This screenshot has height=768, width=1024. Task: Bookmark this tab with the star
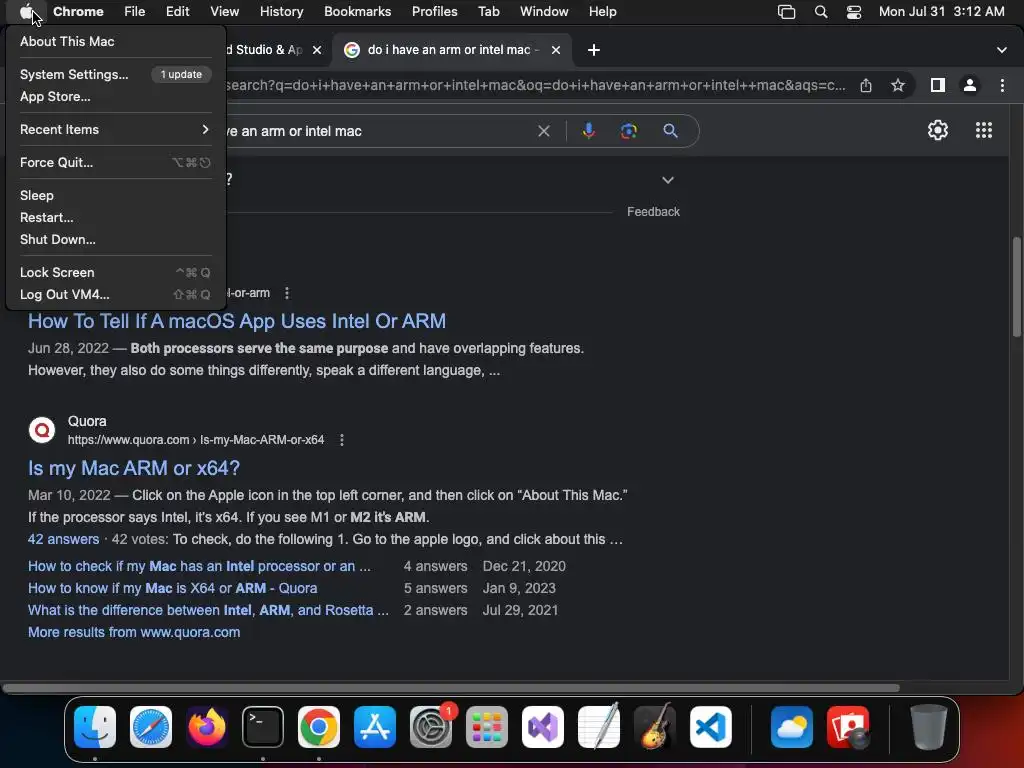[x=898, y=85]
